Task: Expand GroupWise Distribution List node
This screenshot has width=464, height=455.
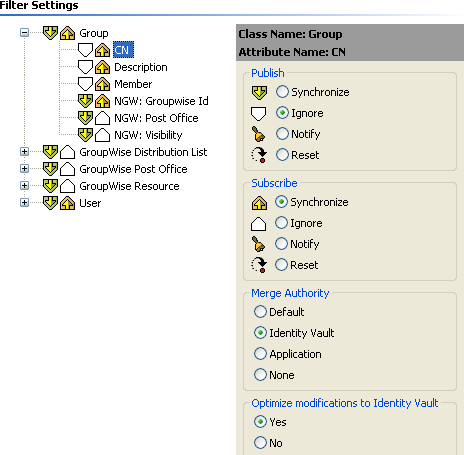Action: coord(24,152)
